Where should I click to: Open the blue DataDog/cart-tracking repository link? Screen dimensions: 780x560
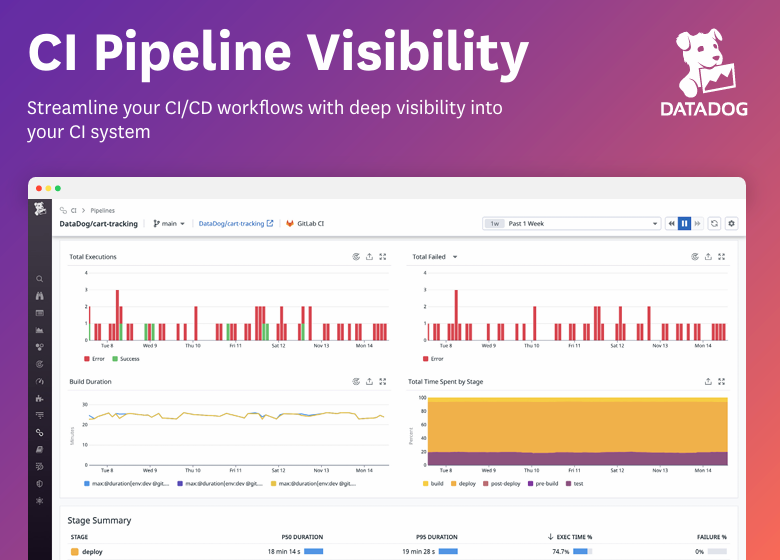[236, 224]
